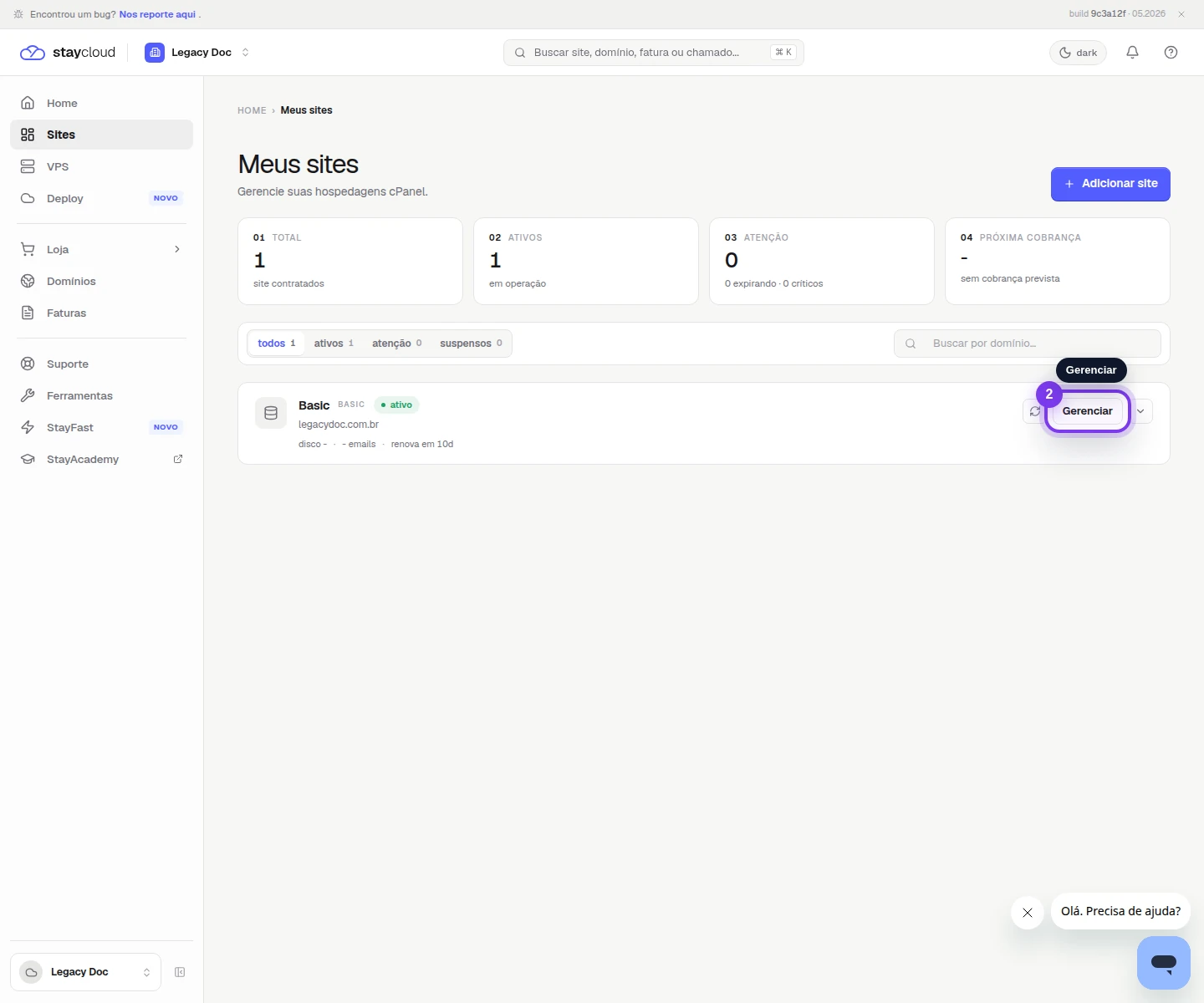Viewport: 1204px width, 1003px height.
Task: Click the legacydoc.com.br domain text
Action: click(339, 425)
